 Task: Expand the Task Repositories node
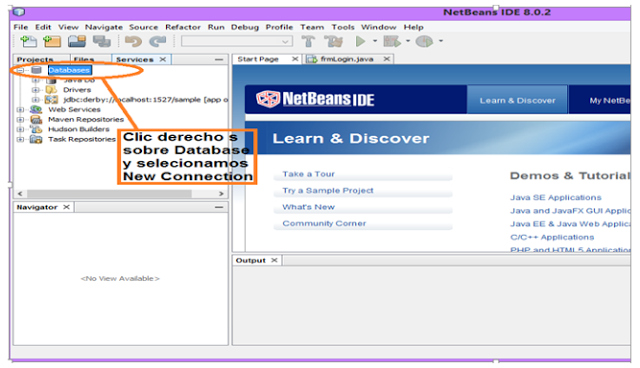click(20, 139)
